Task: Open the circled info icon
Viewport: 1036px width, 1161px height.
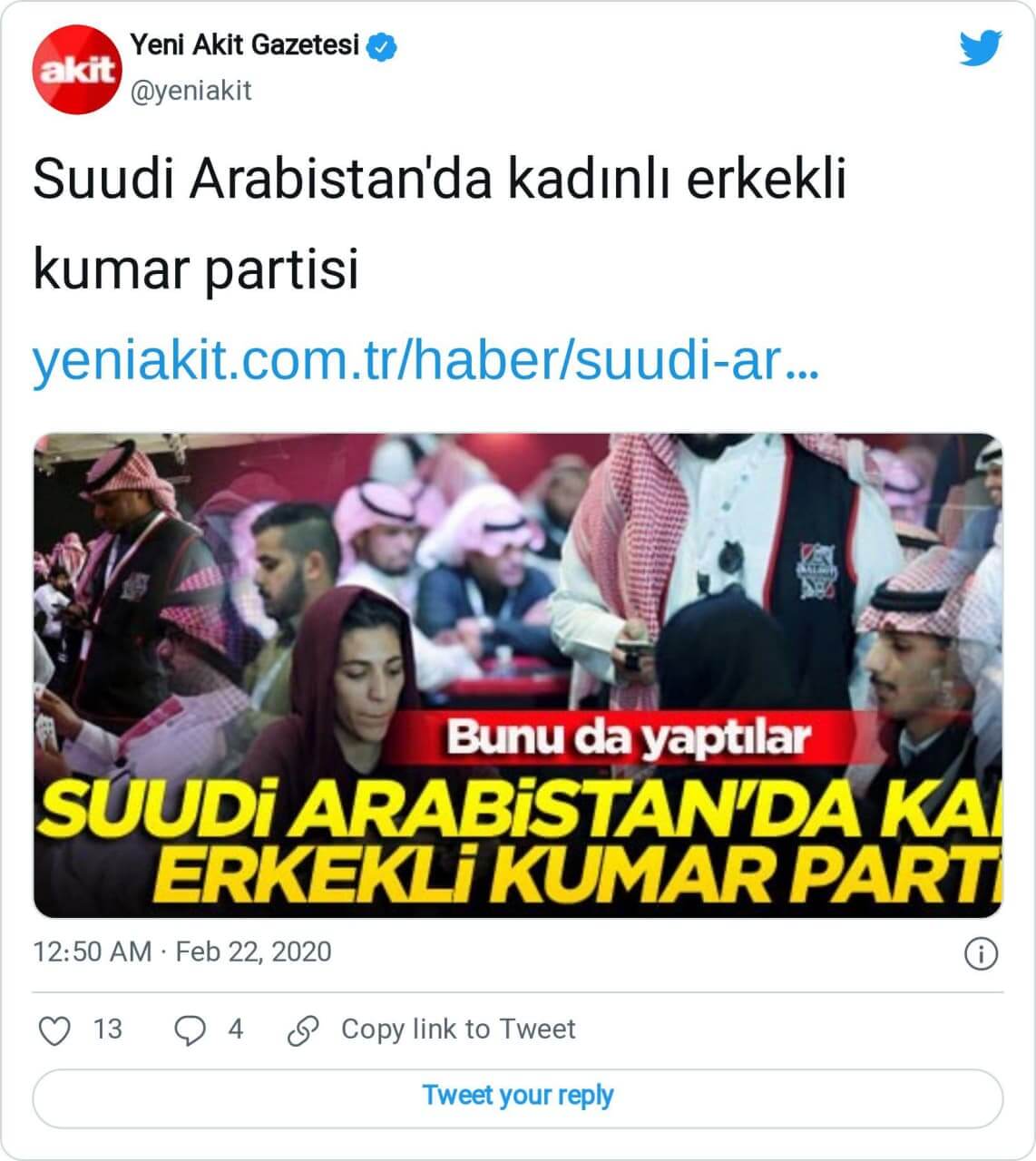Action: (x=981, y=953)
